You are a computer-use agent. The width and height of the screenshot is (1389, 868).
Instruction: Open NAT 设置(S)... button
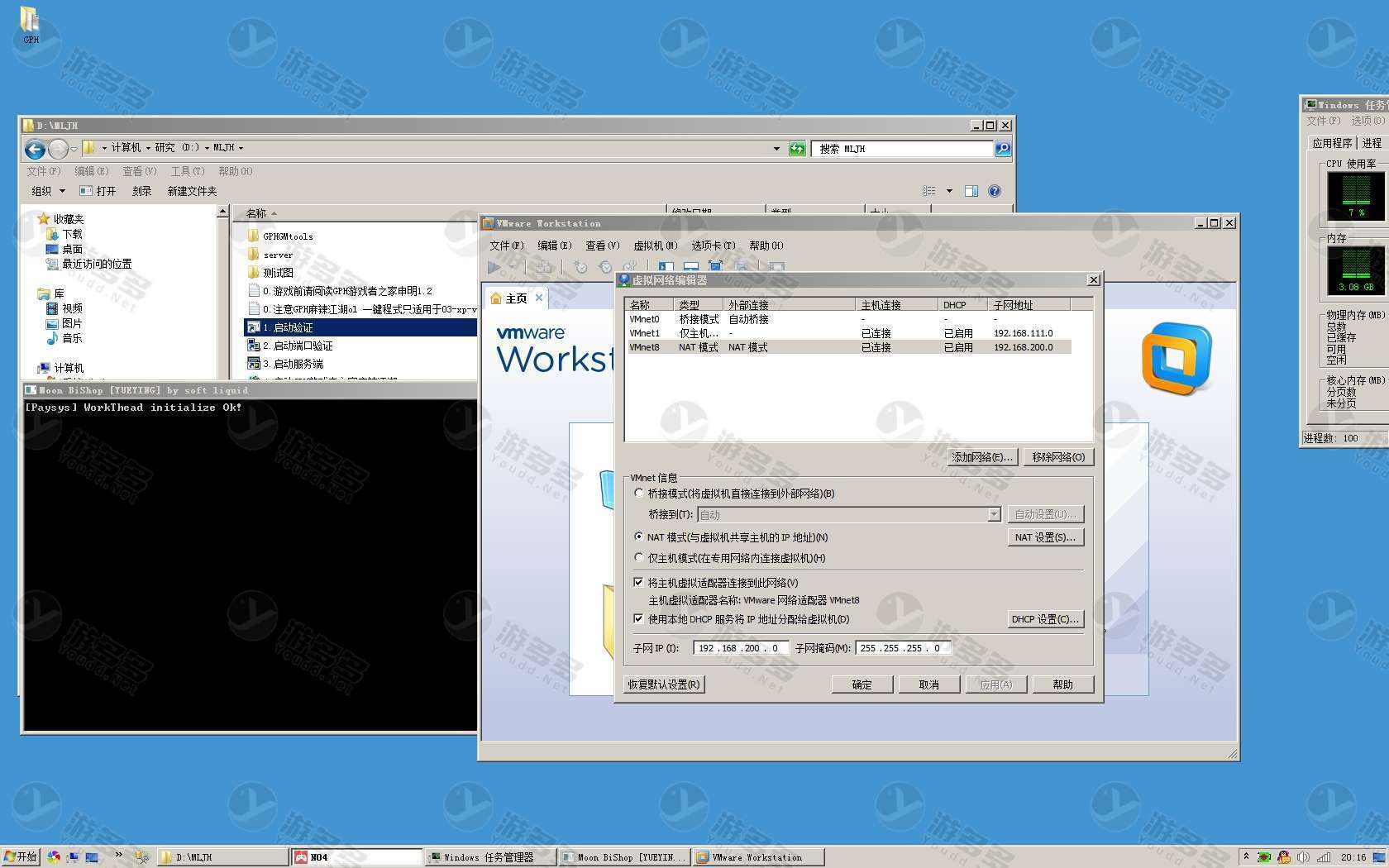pos(1045,537)
